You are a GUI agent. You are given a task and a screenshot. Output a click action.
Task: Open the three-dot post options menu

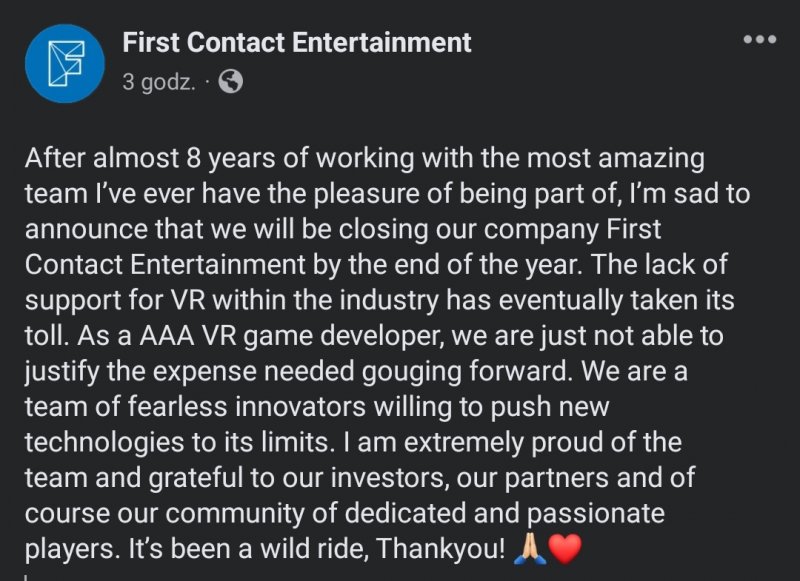tap(760, 39)
